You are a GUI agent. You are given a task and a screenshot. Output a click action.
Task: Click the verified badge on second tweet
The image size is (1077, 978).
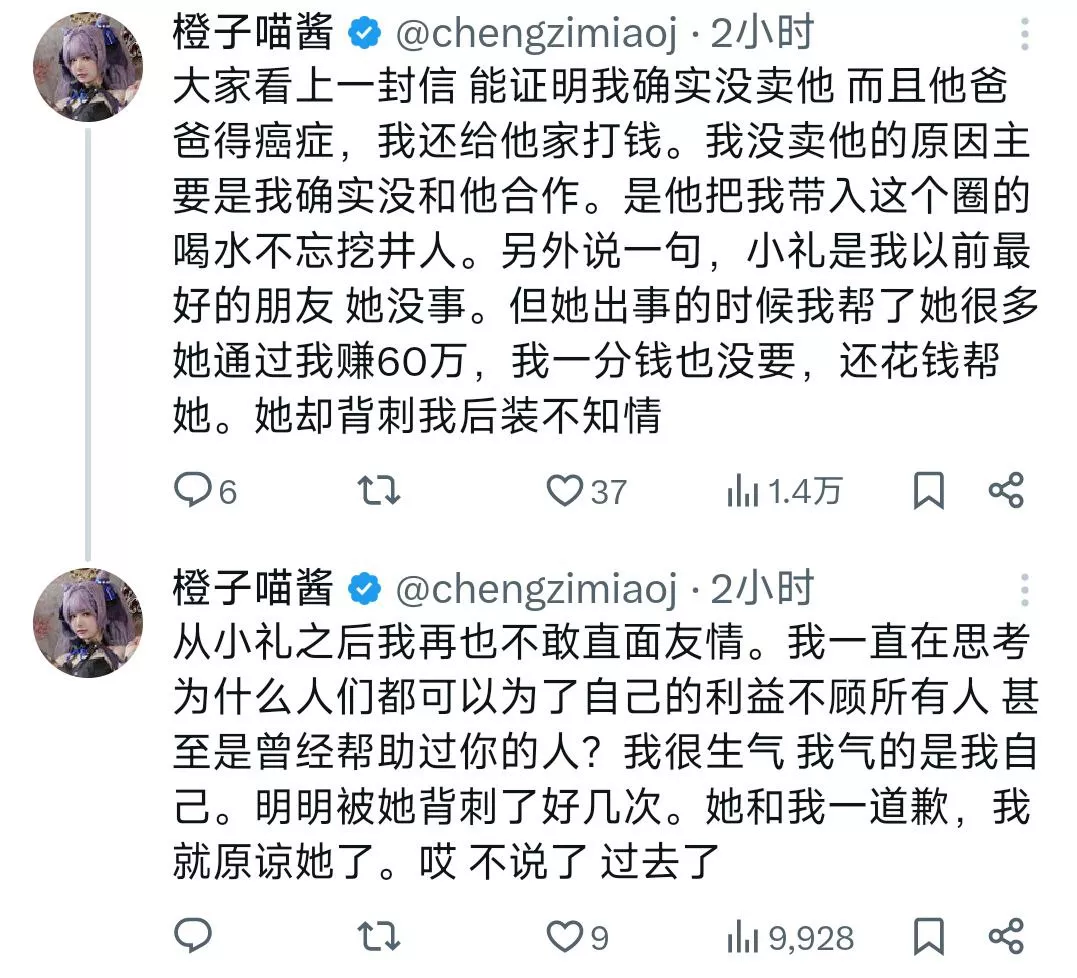tap(365, 589)
